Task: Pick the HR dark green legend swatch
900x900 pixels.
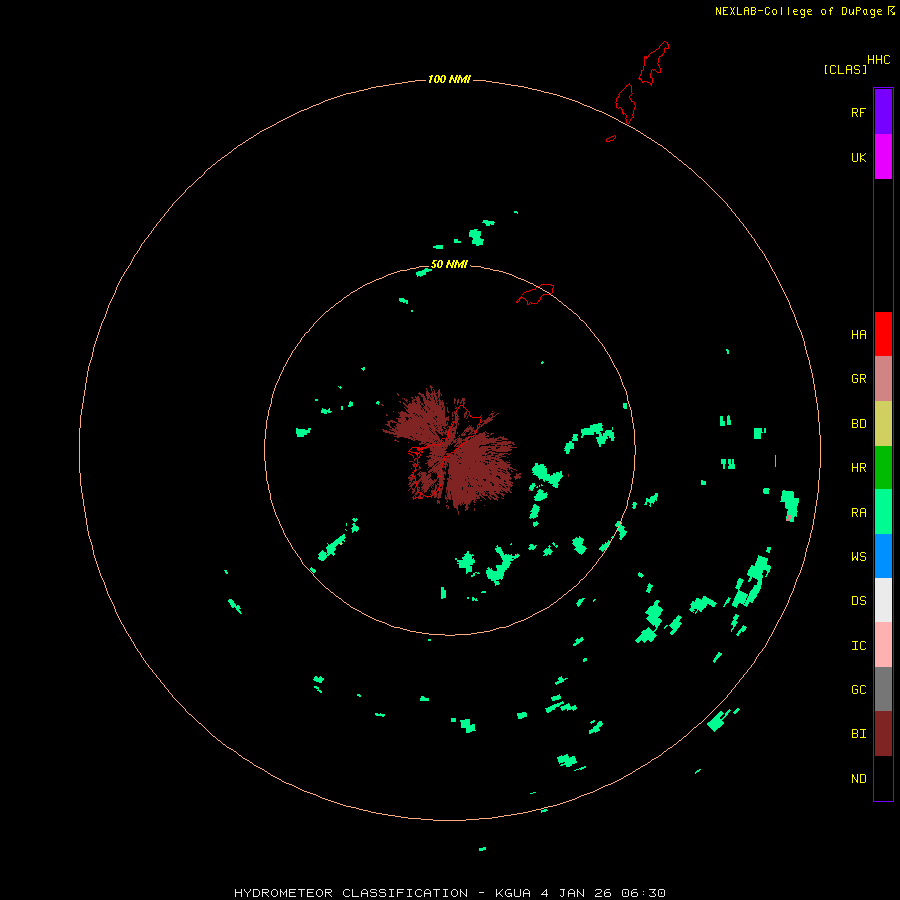Action: [883, 468]
